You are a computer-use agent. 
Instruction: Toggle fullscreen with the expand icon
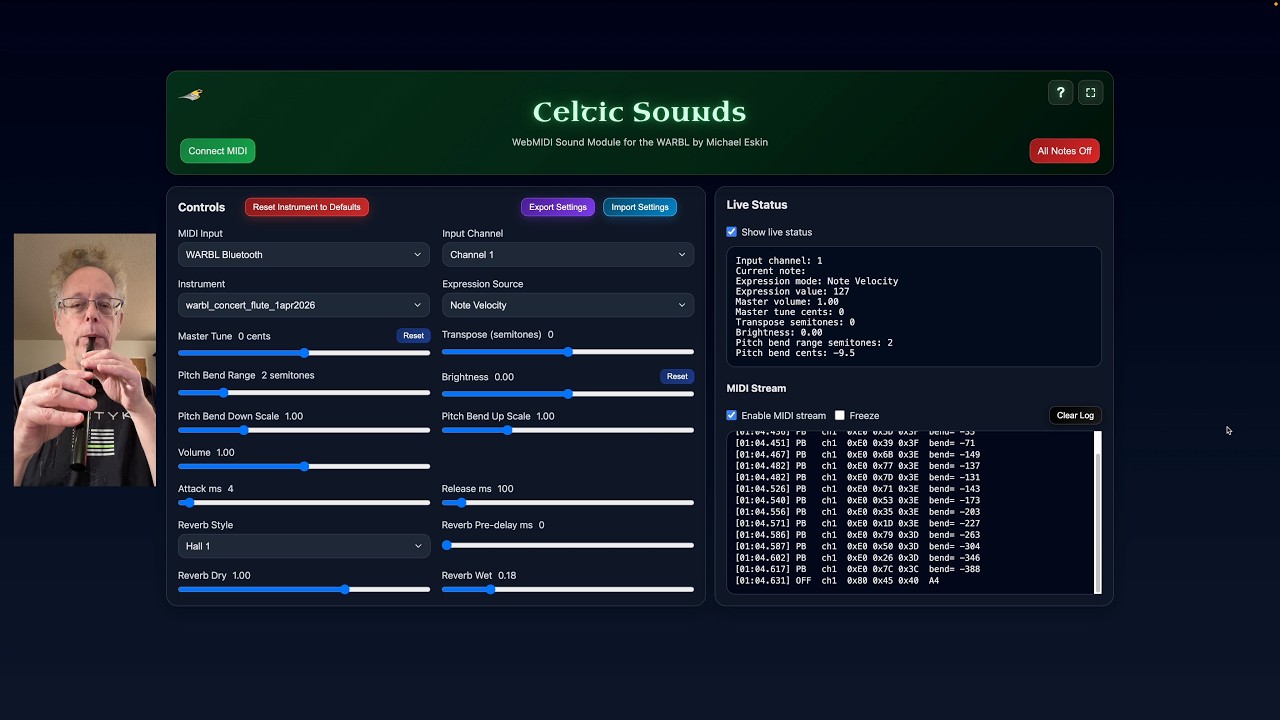(x=1090, y=93)
